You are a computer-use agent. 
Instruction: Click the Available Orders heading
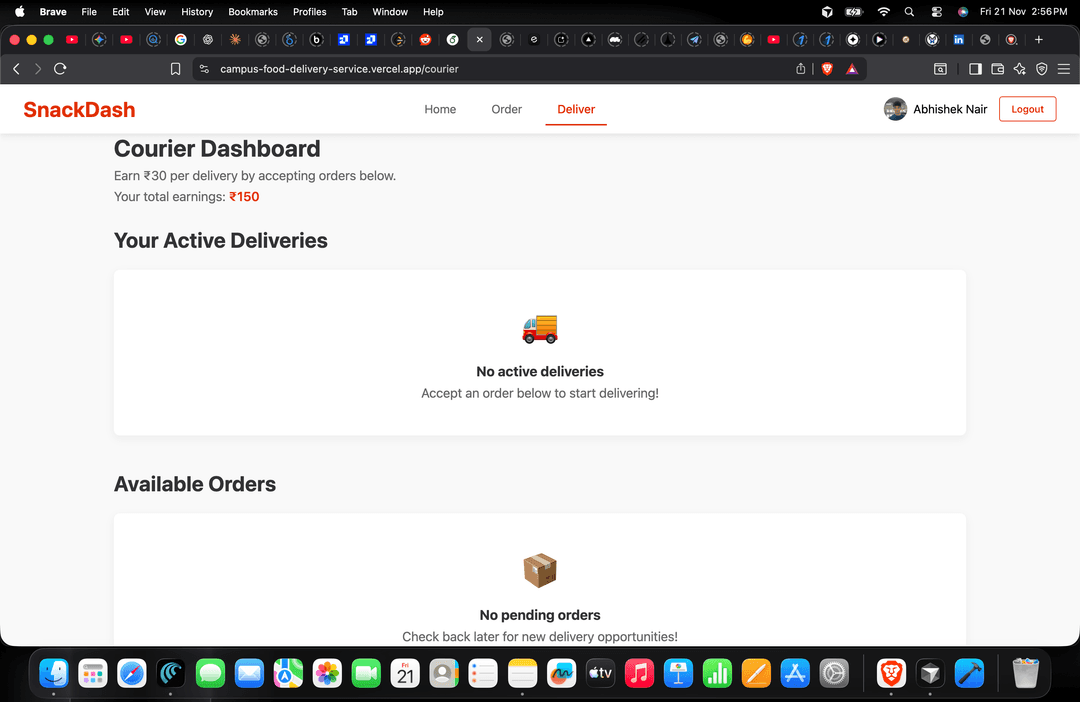(195, 484)
